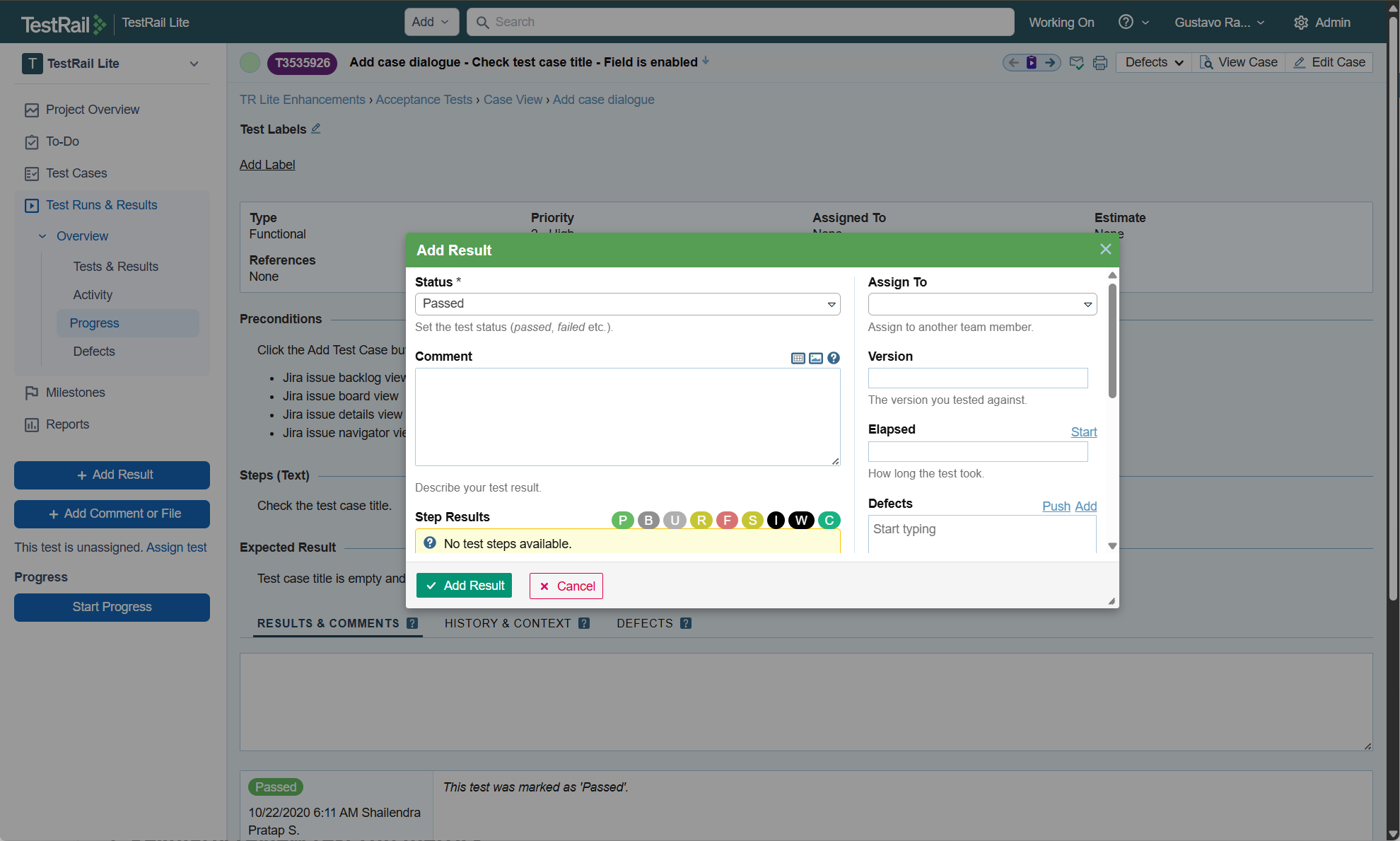Set all step results to Passed (P)

click(x=622, y=521)
